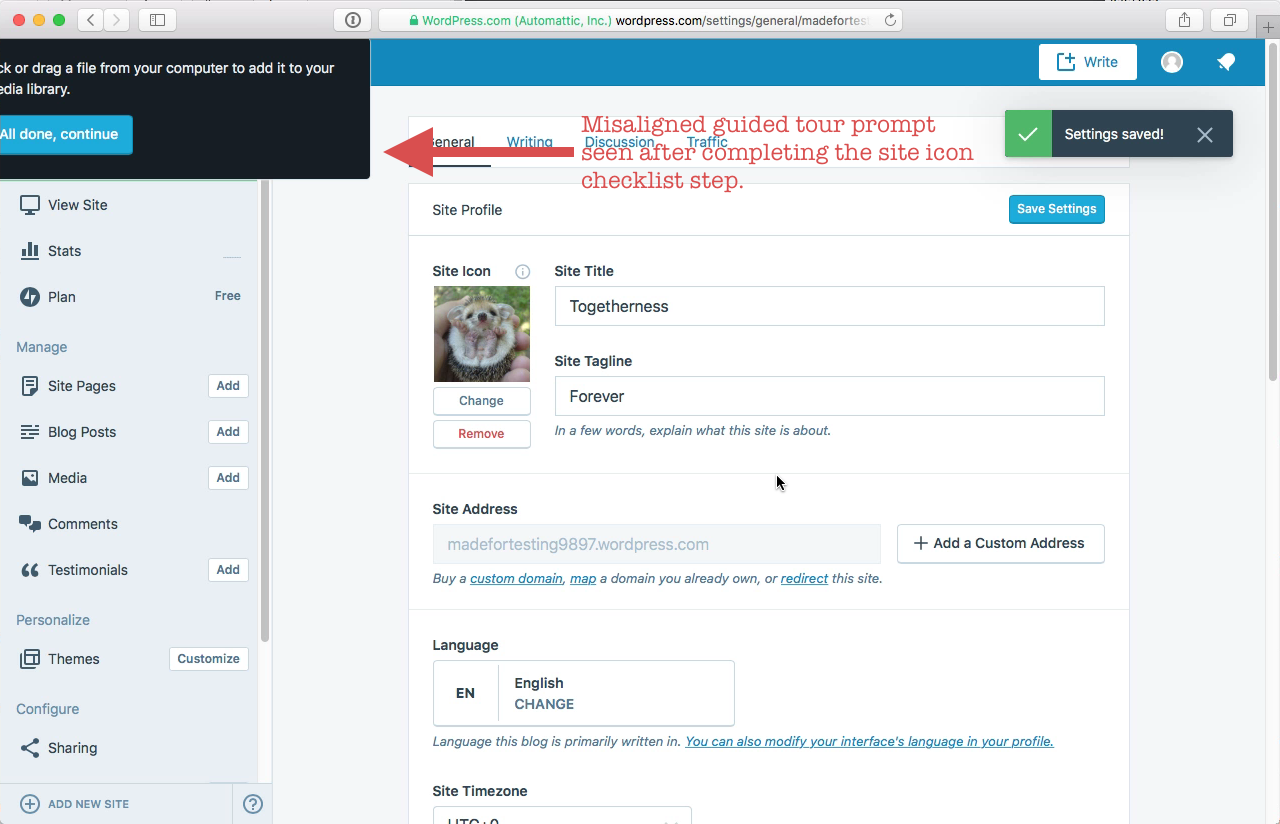Click the View Site monitor icon
1280x824 pixels.
tap(30, 205)
